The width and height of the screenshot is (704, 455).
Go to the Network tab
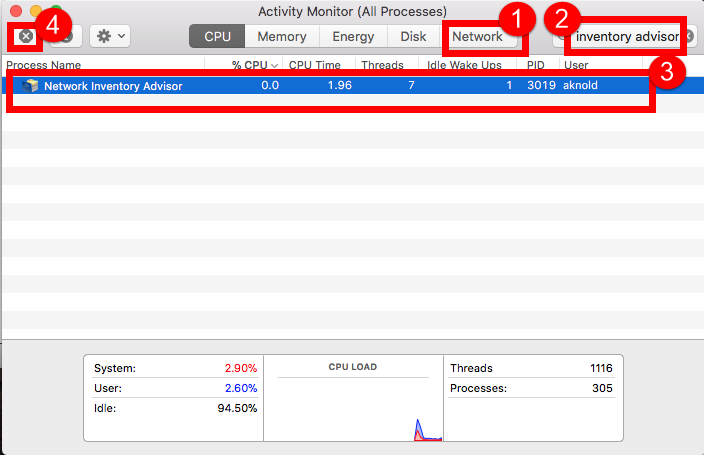pyautogui.click(x=477, y=36)
